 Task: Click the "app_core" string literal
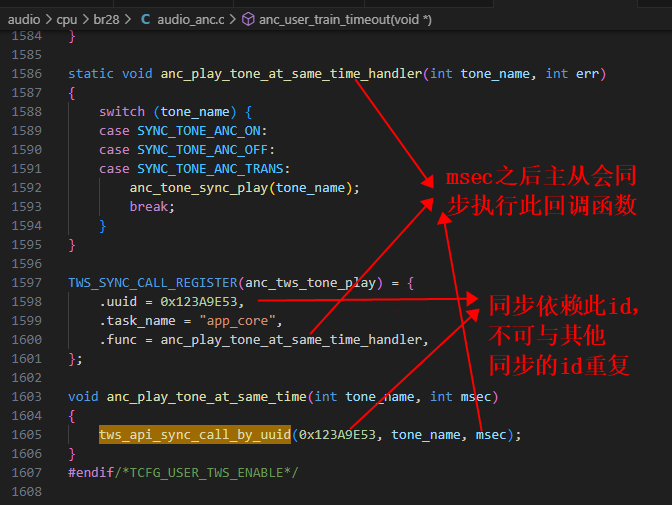(237, 321)
